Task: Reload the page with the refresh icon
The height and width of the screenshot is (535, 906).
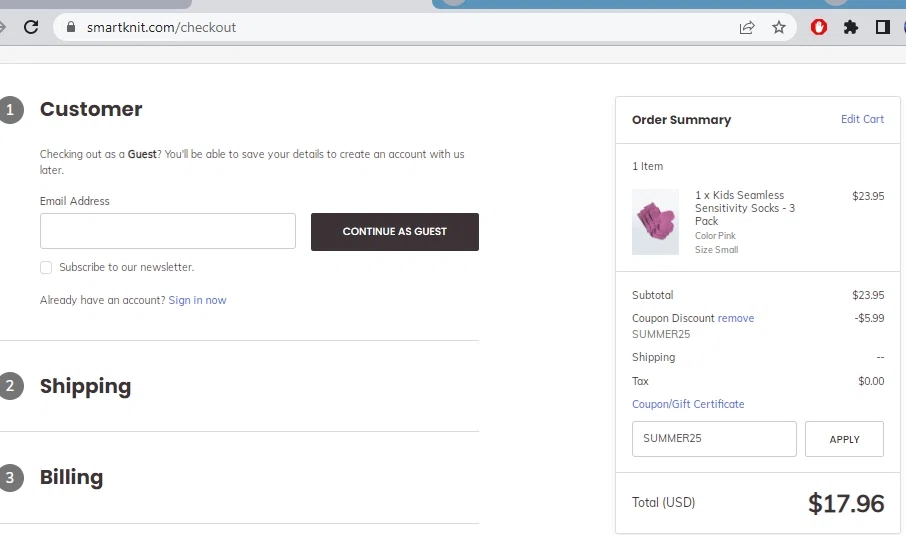Action: [x=31, y=27]
